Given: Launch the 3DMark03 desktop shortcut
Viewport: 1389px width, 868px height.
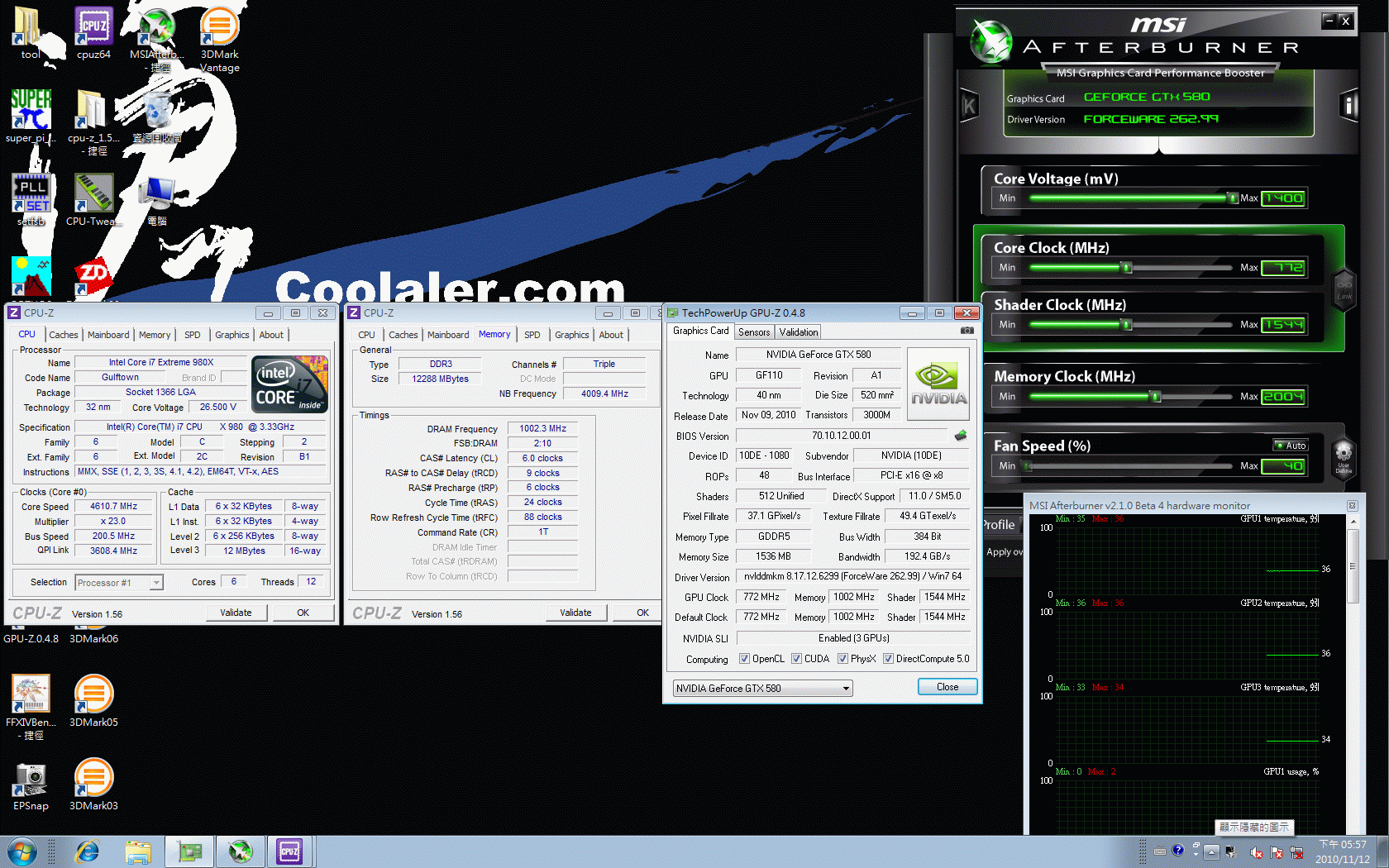Looking at the screenshot, I should [93, 785].
